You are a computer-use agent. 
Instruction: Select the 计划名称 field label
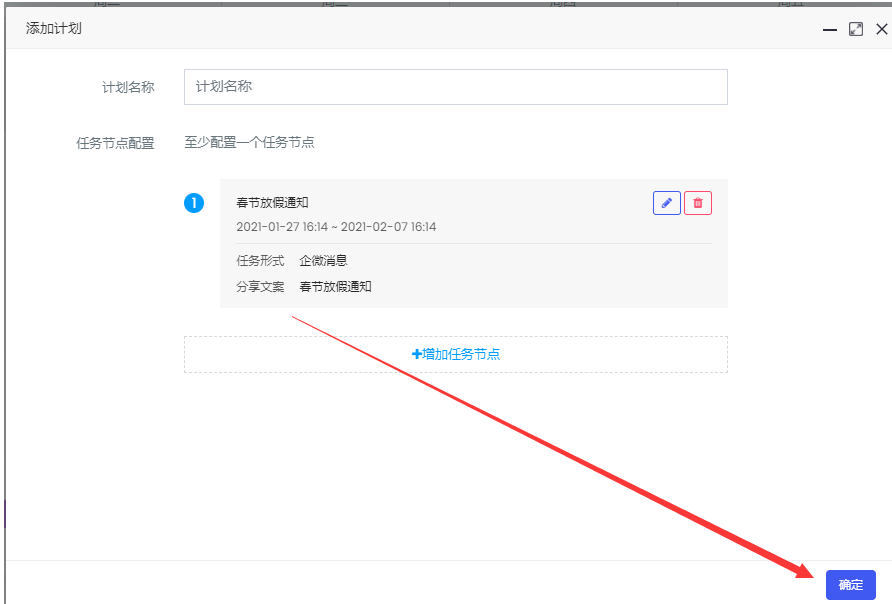[128, 87]
